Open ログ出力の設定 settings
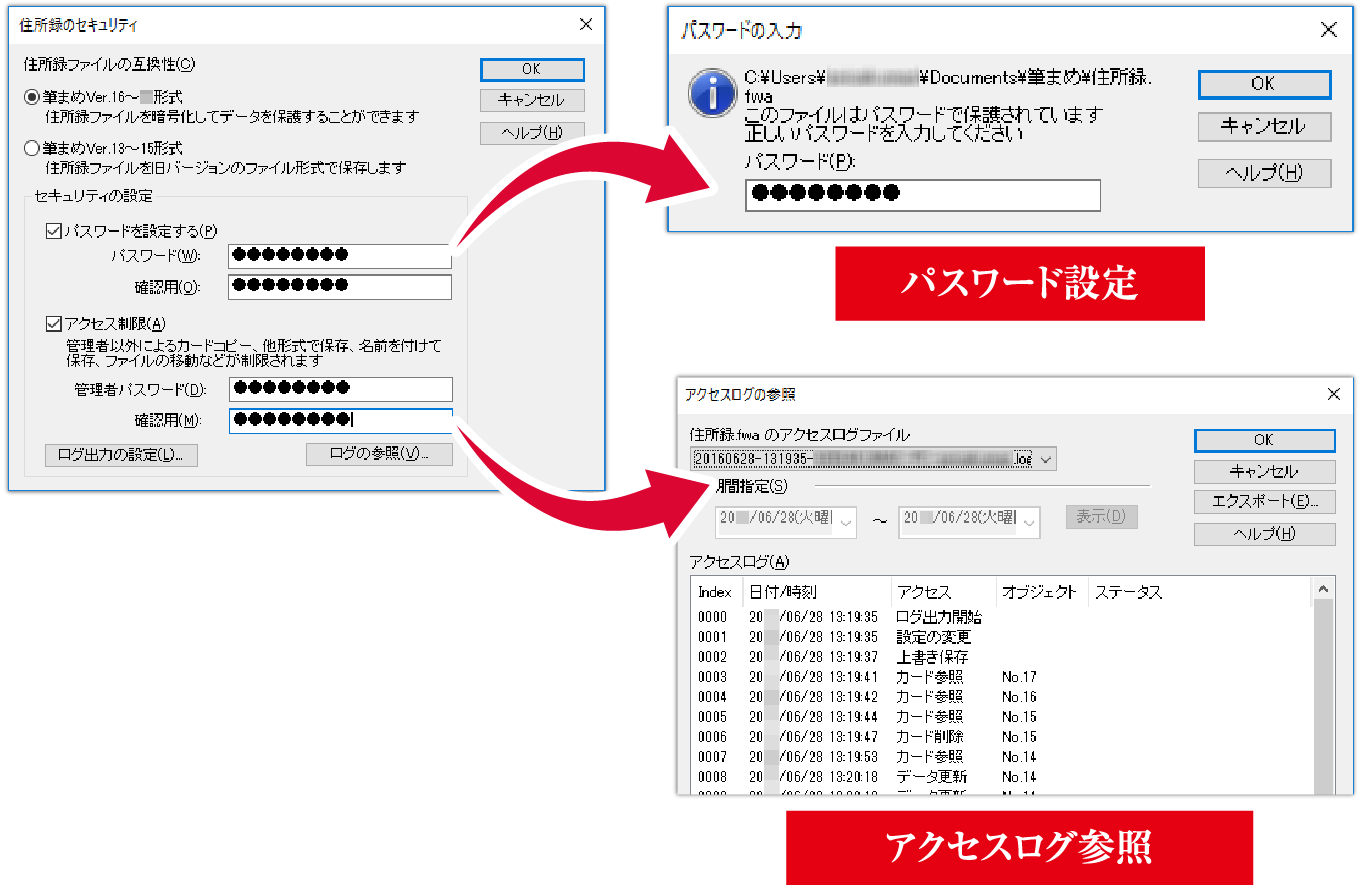This screenshot has height=885, width=1361. coord(120,455)
